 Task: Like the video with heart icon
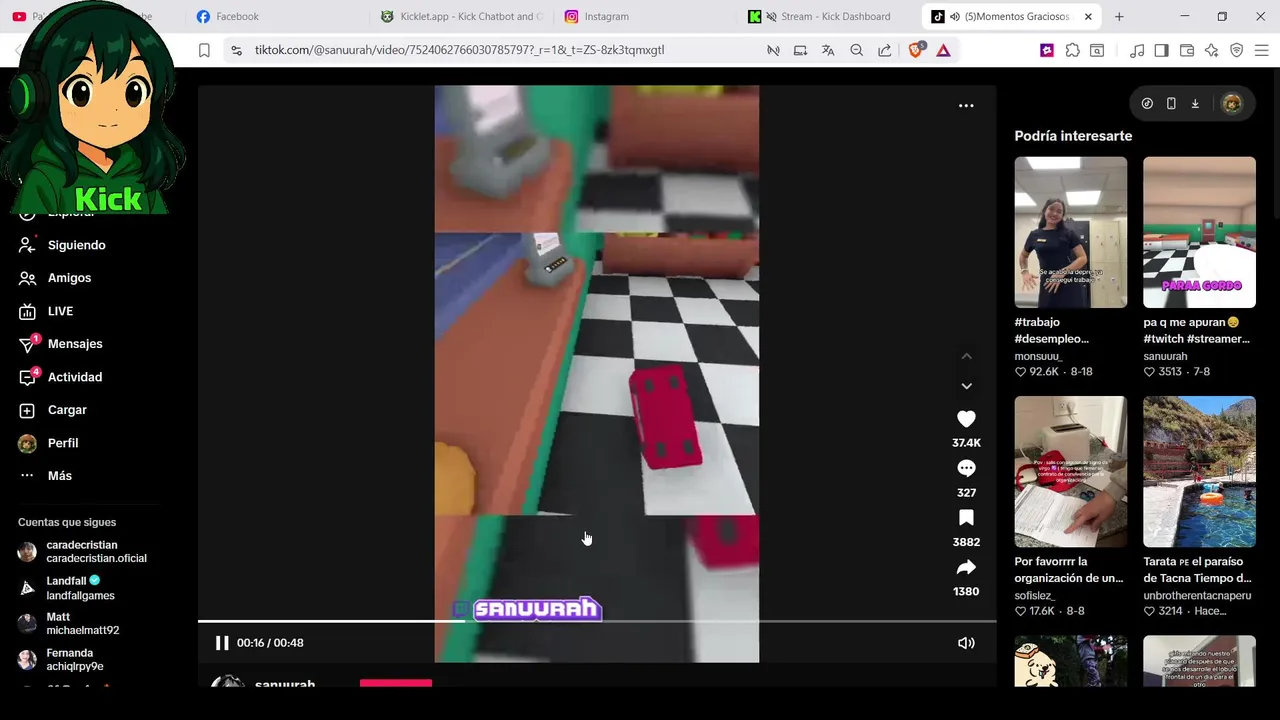tap(966, 419)
